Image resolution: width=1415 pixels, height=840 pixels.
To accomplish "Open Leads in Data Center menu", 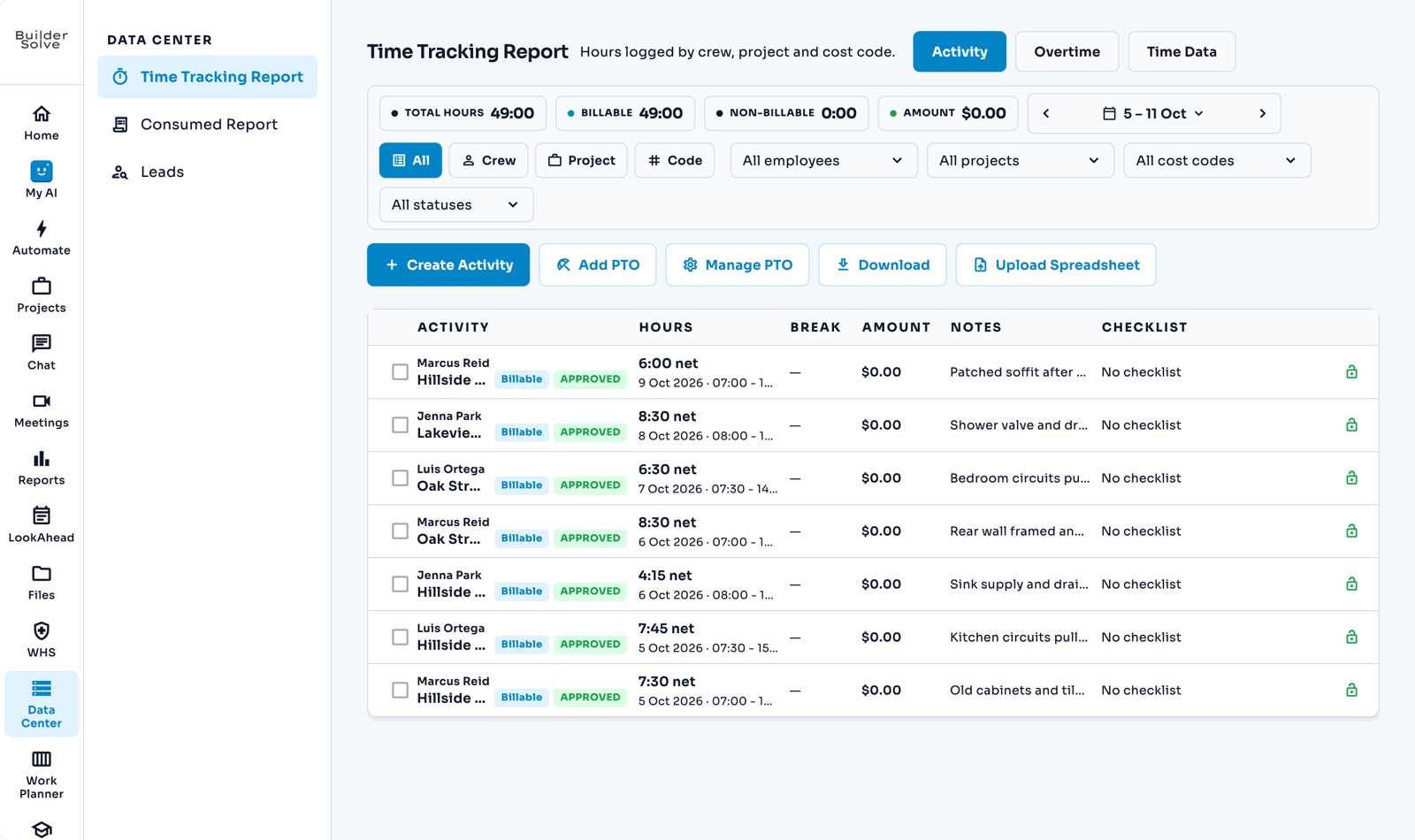I will pyautogui.click(x=208, y=172).
